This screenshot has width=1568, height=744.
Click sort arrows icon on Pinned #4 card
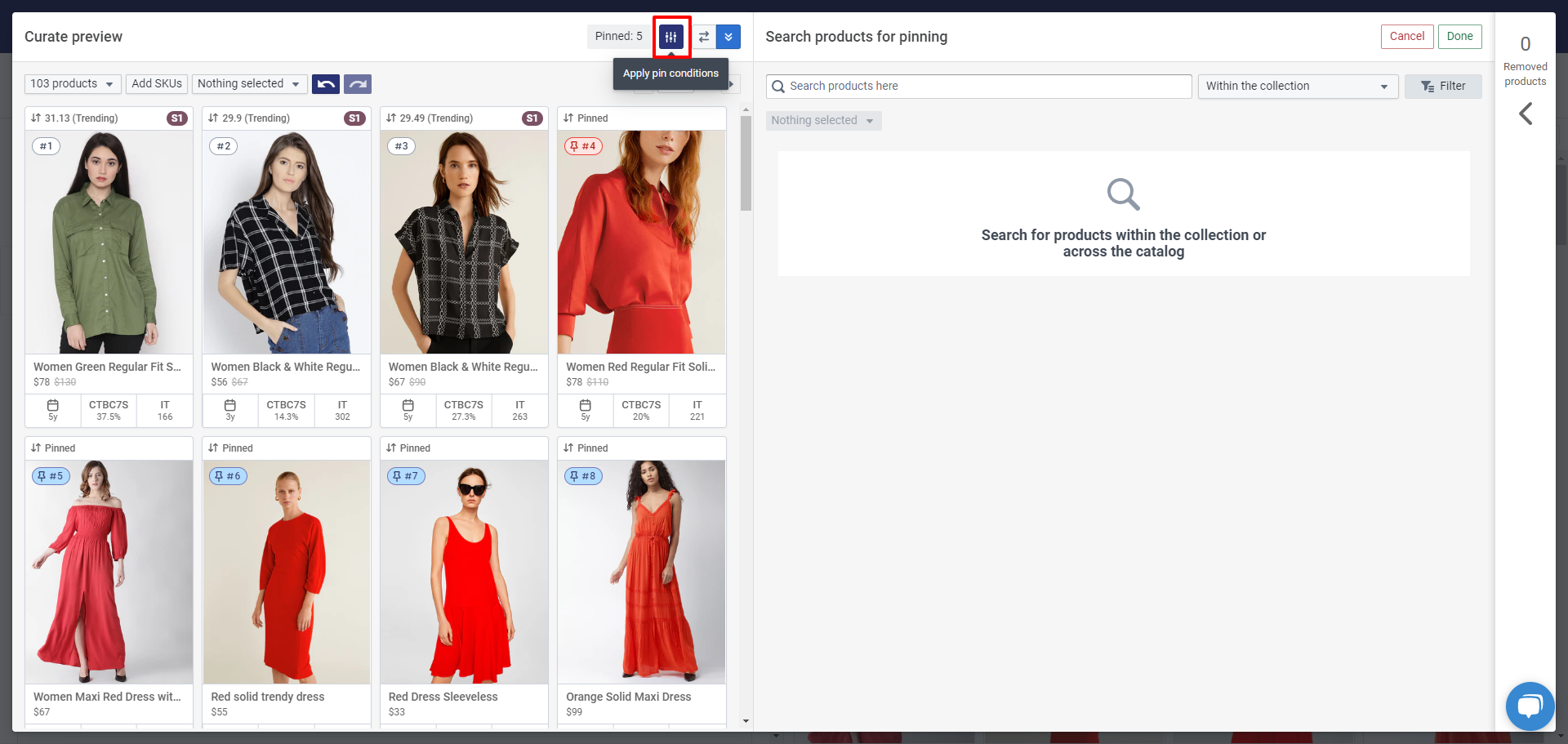[x=568, y=118]
